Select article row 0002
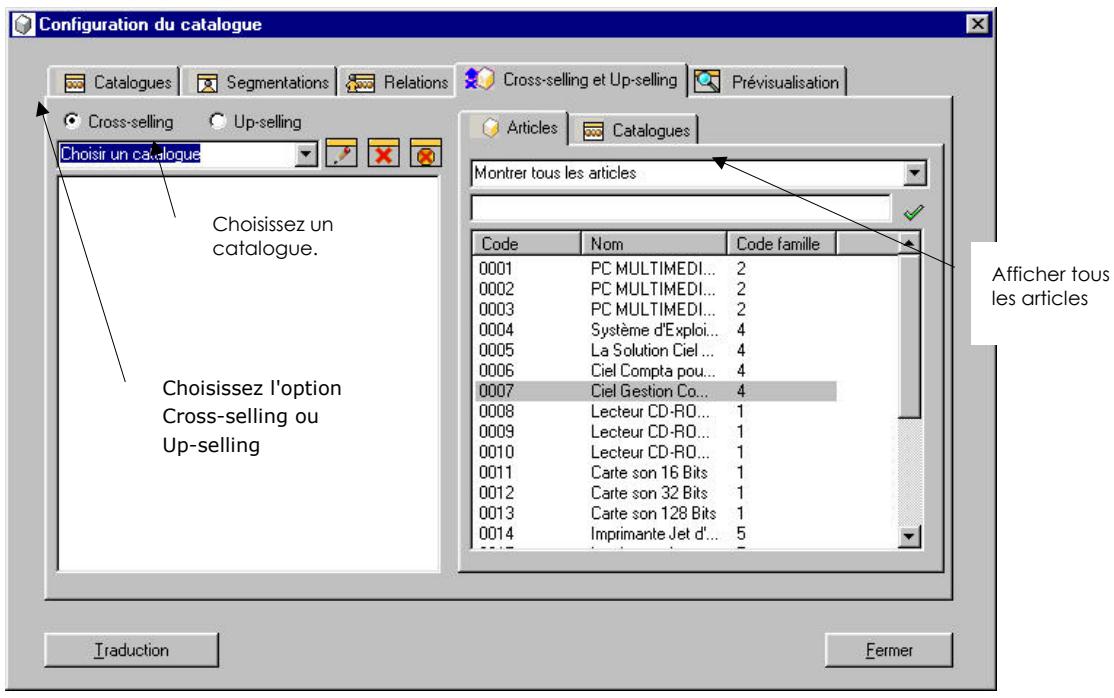 655,289
